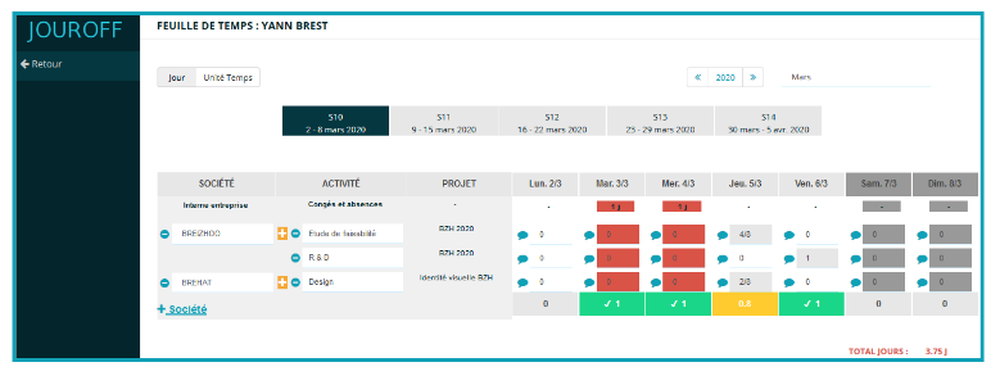Select week S11 9 - 15 mars 2020
This screenshot has width=1000, height=367.
444,121
